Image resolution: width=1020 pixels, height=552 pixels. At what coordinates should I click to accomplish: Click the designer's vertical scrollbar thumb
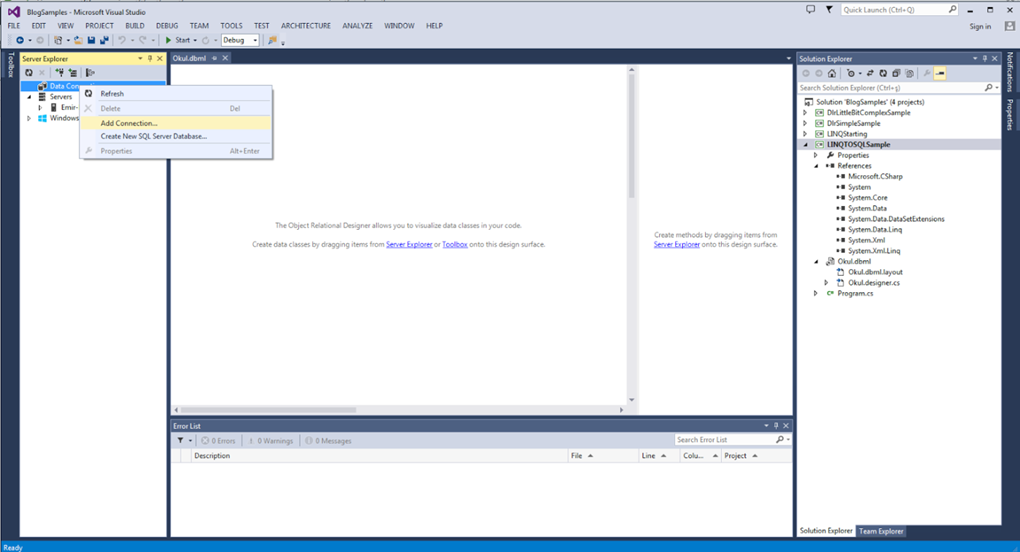[x=631, y=137]
